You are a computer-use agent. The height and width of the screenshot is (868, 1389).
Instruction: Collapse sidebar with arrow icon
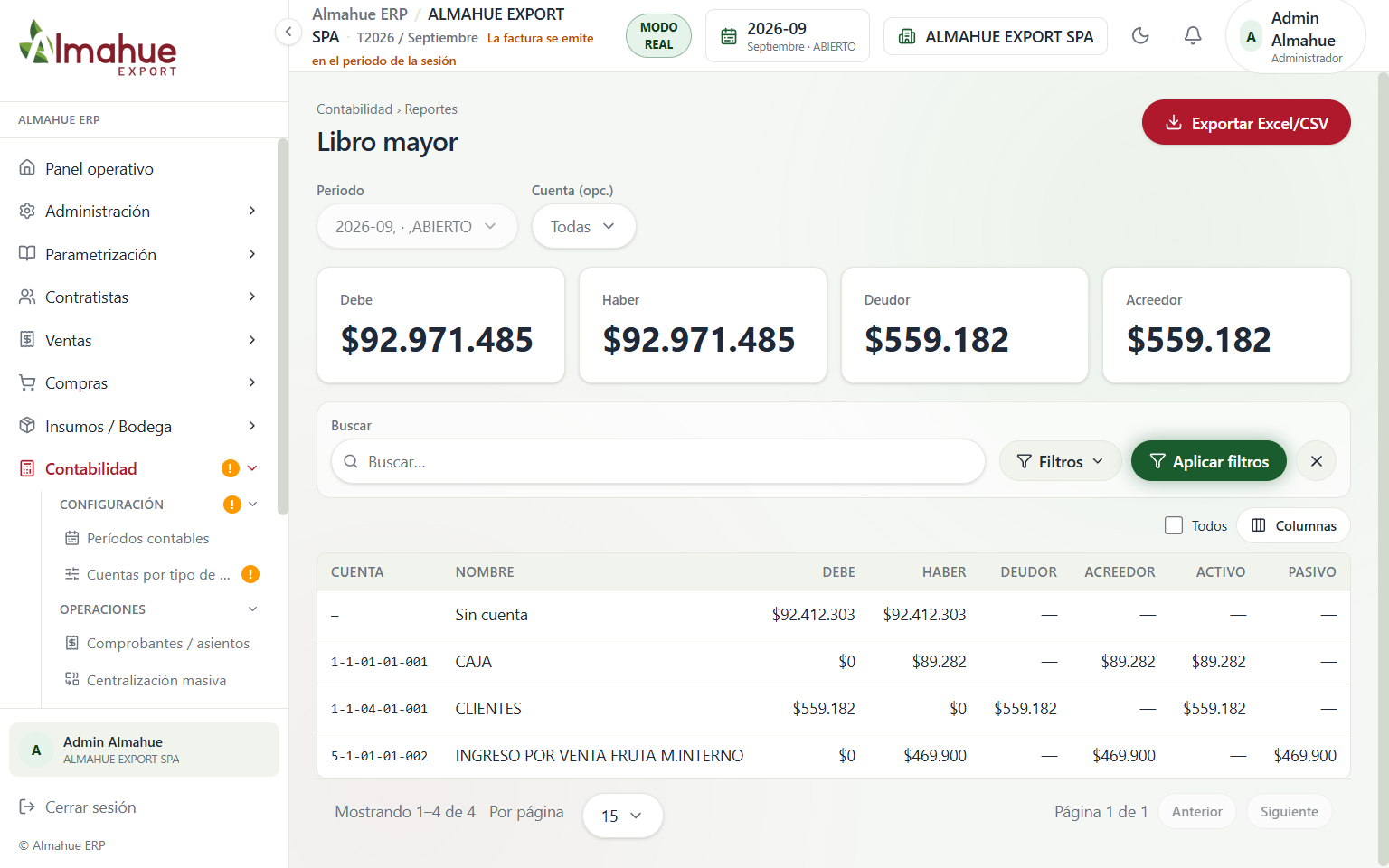pos(288,33)
